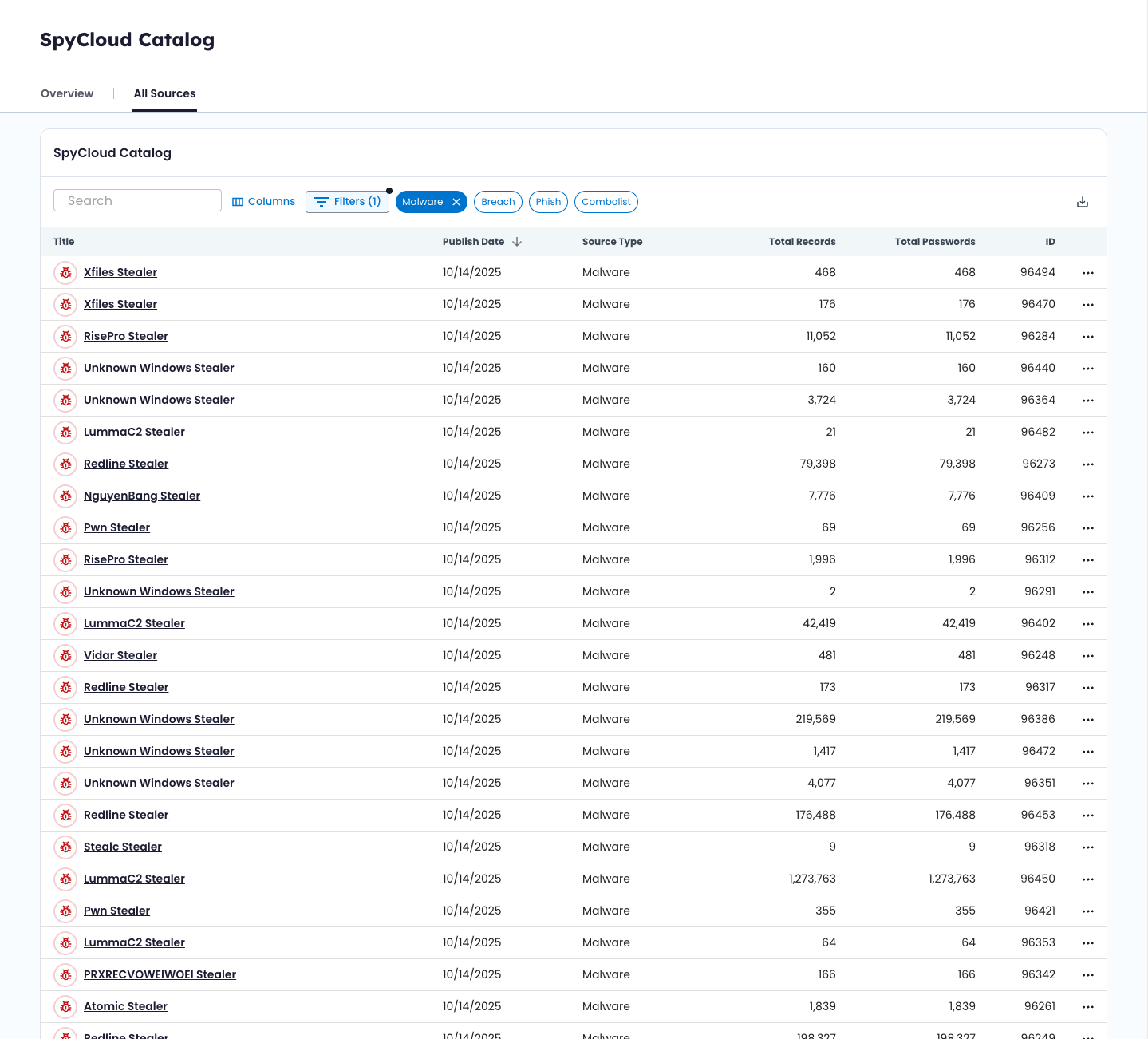Image resolution: width=1148 pixels, height=1039 pixels.
Task: Open more options for ID 96364
Action: click(x=1088, y=401)
